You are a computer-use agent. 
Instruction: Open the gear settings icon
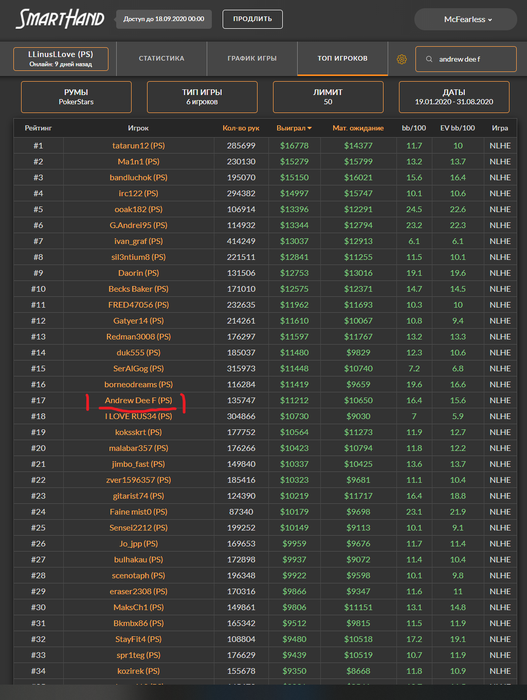(x=402, y=59)
